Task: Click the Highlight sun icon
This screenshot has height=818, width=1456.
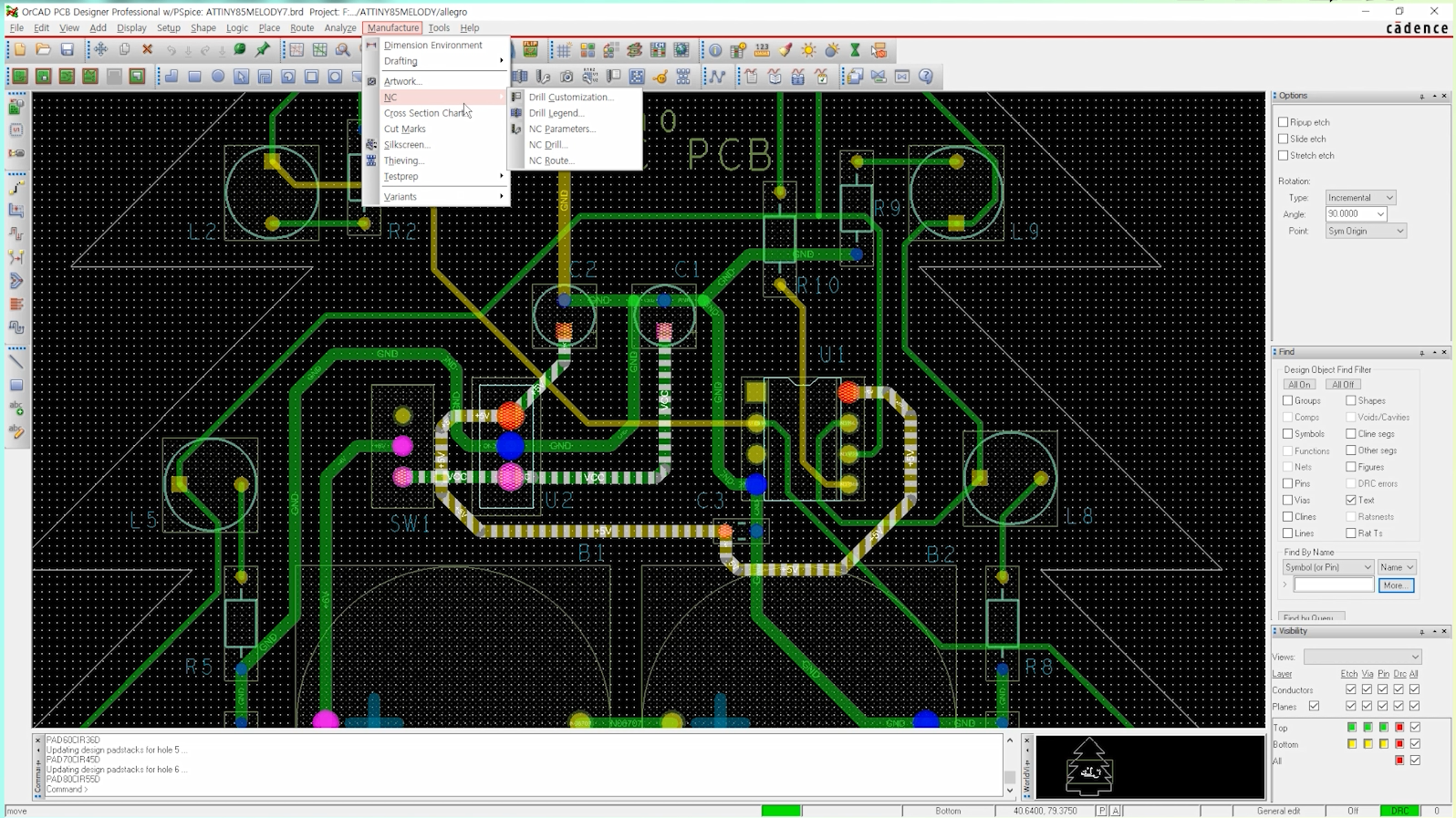Action: point(808,49)
